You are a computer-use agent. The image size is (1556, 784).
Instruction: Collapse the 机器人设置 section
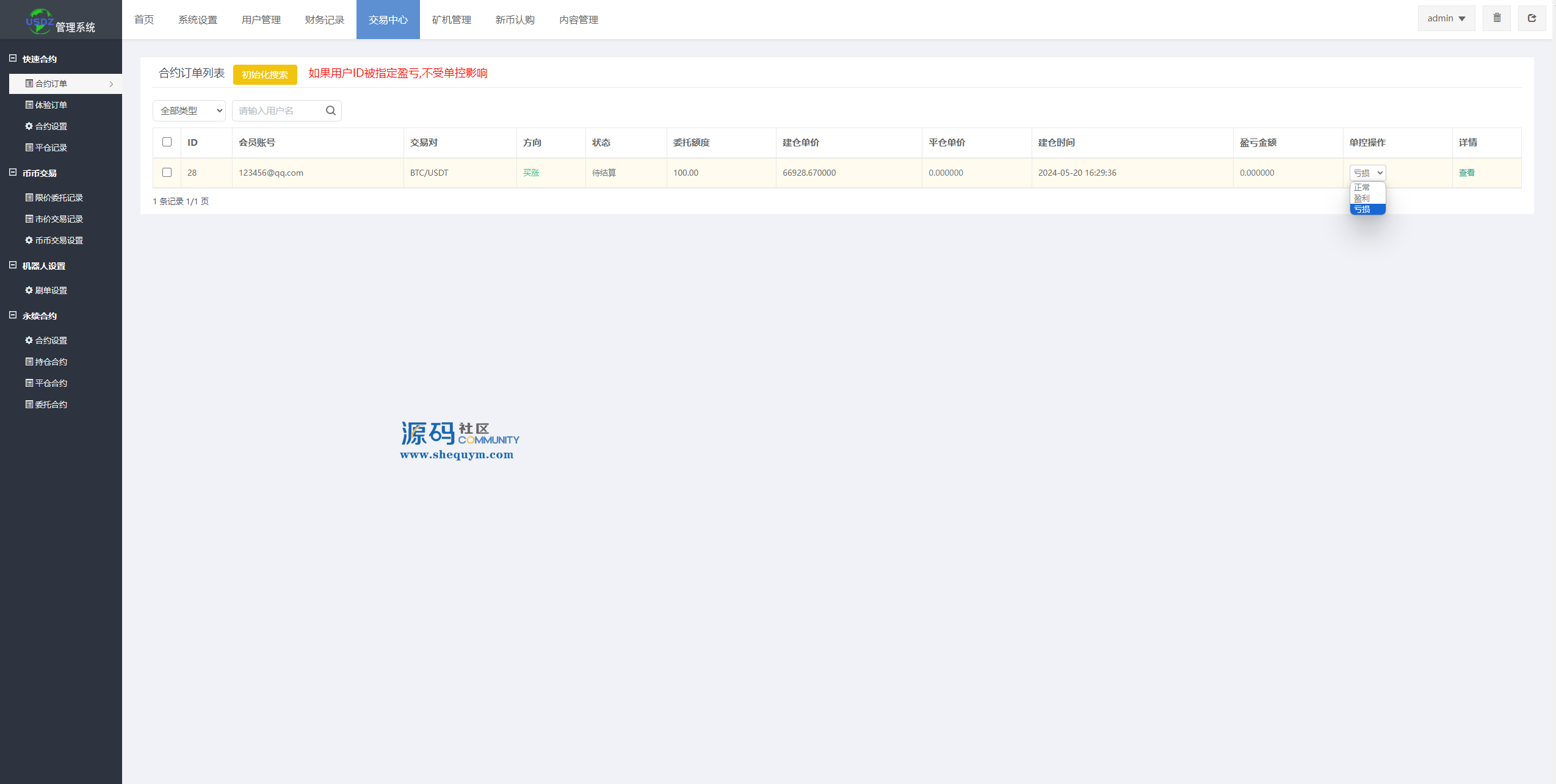(13, 265)
